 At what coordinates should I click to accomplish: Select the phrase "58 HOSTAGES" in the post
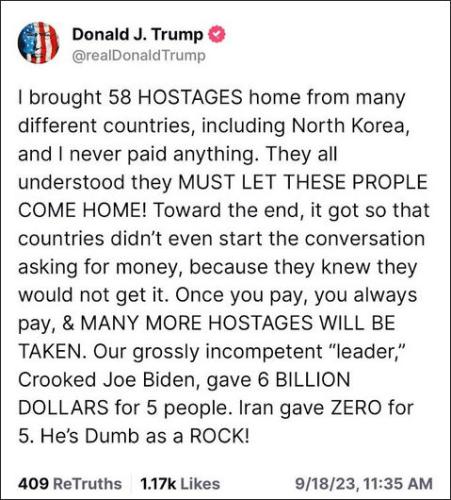pyautogui.click(x=176, y=98)
